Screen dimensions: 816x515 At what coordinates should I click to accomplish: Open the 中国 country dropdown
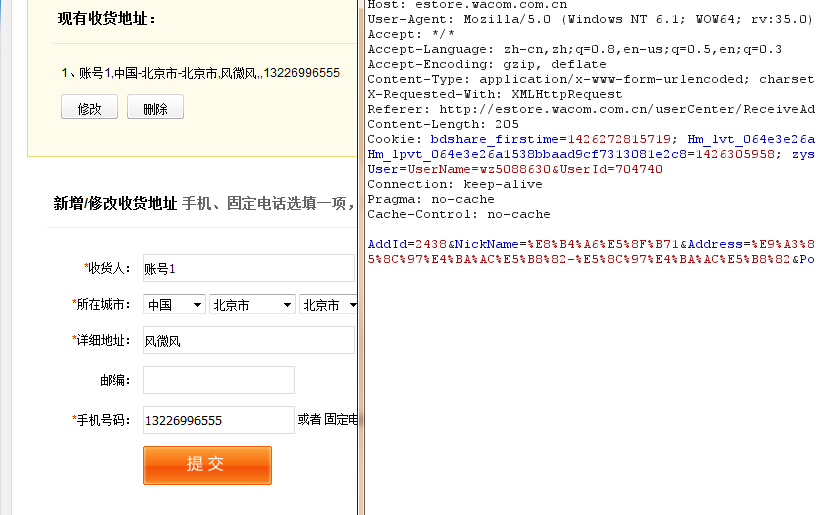coord(174,304)
